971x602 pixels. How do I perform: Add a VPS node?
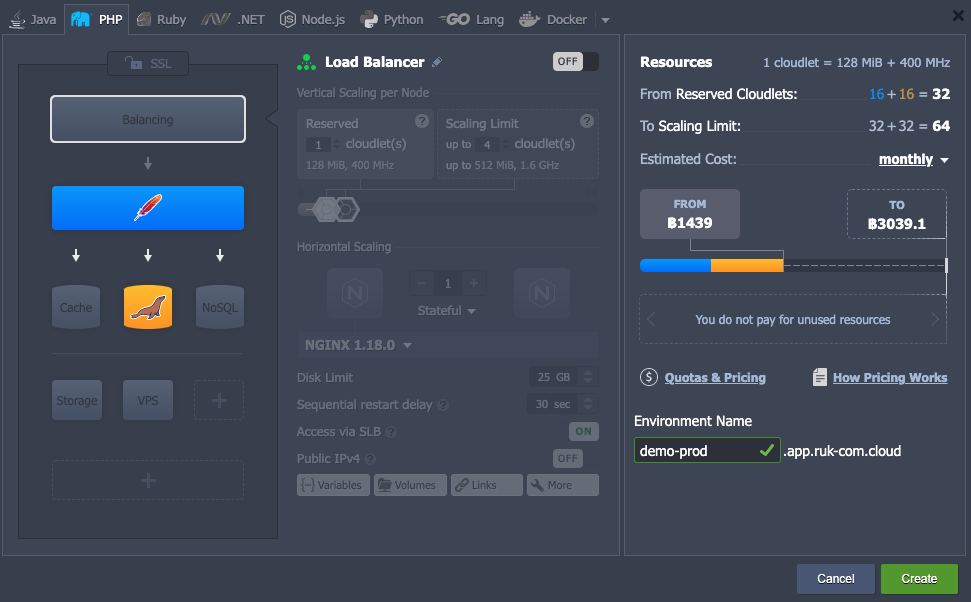pyautogui.click(x=148, y=400)
